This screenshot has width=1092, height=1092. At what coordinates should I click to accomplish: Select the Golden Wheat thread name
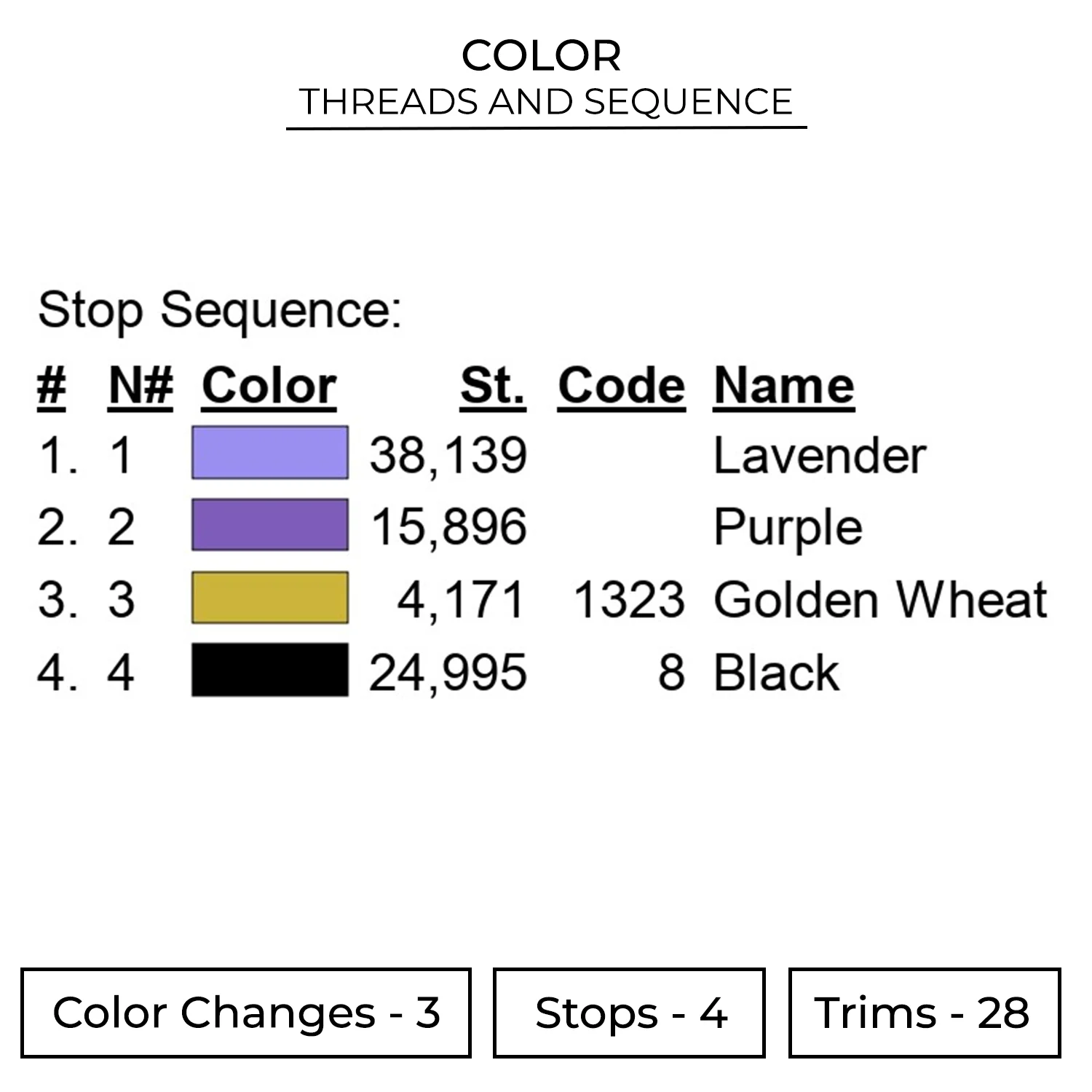(x=880, y=600)
